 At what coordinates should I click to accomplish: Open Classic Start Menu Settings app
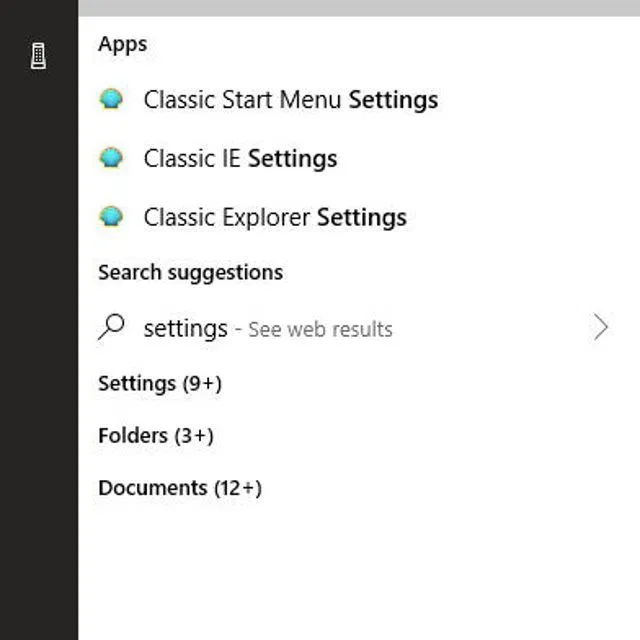click(290, 100)
